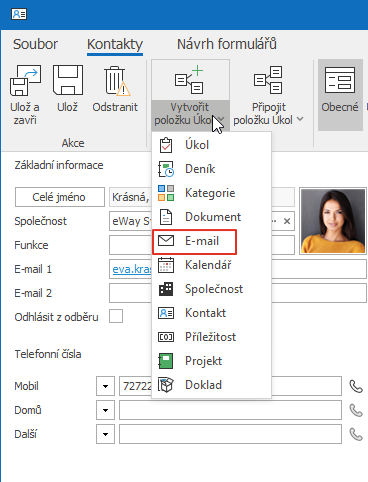This screenshot has width=368, height=482.
Task: Click the Kategorie colored squares icon
Action: 166,193
